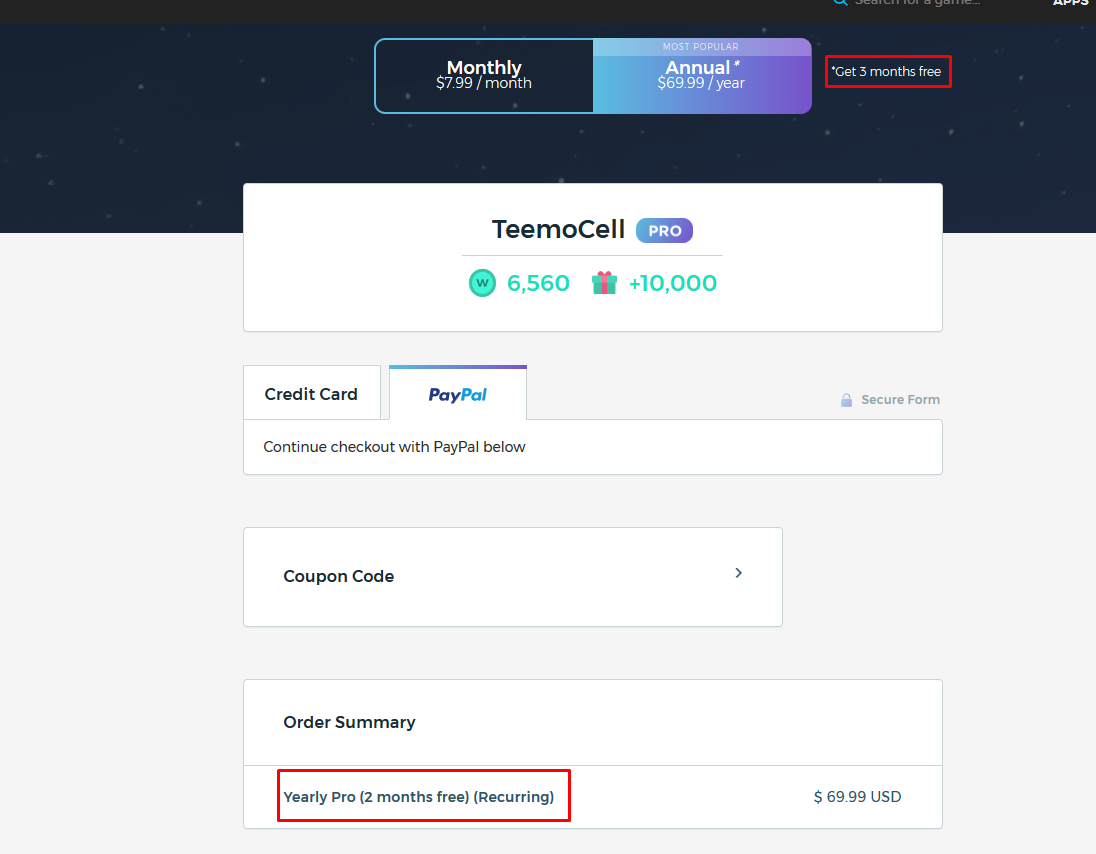Switch to the PayPal tab
The image size is (1096, 854).
coord(458,394)
